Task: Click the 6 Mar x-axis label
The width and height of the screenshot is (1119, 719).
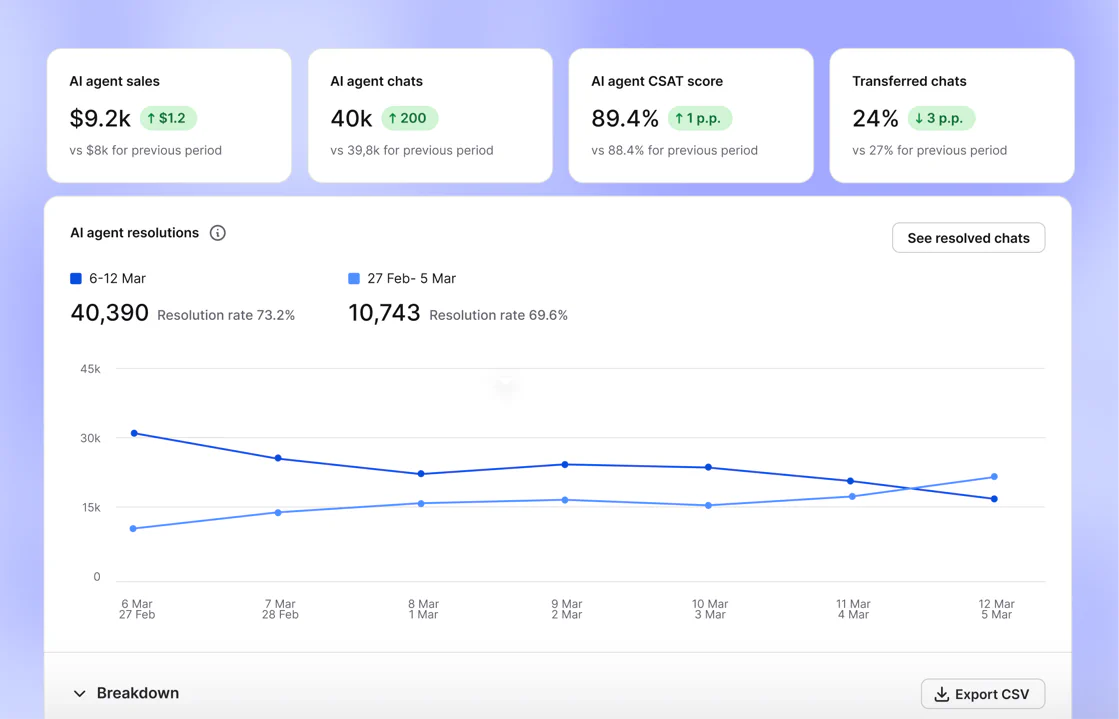Action: (137, 604)
